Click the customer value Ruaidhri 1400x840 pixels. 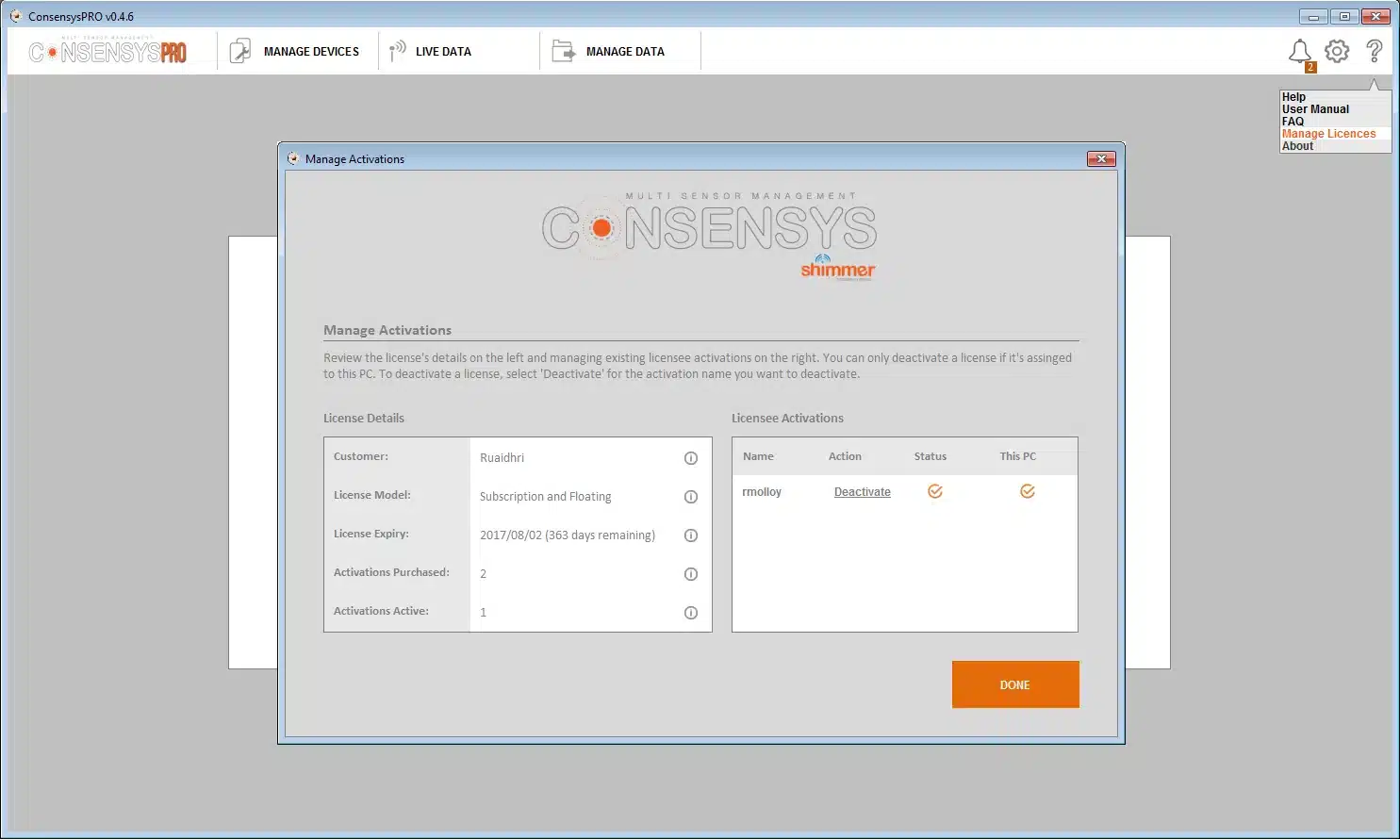tap(502, 458)
